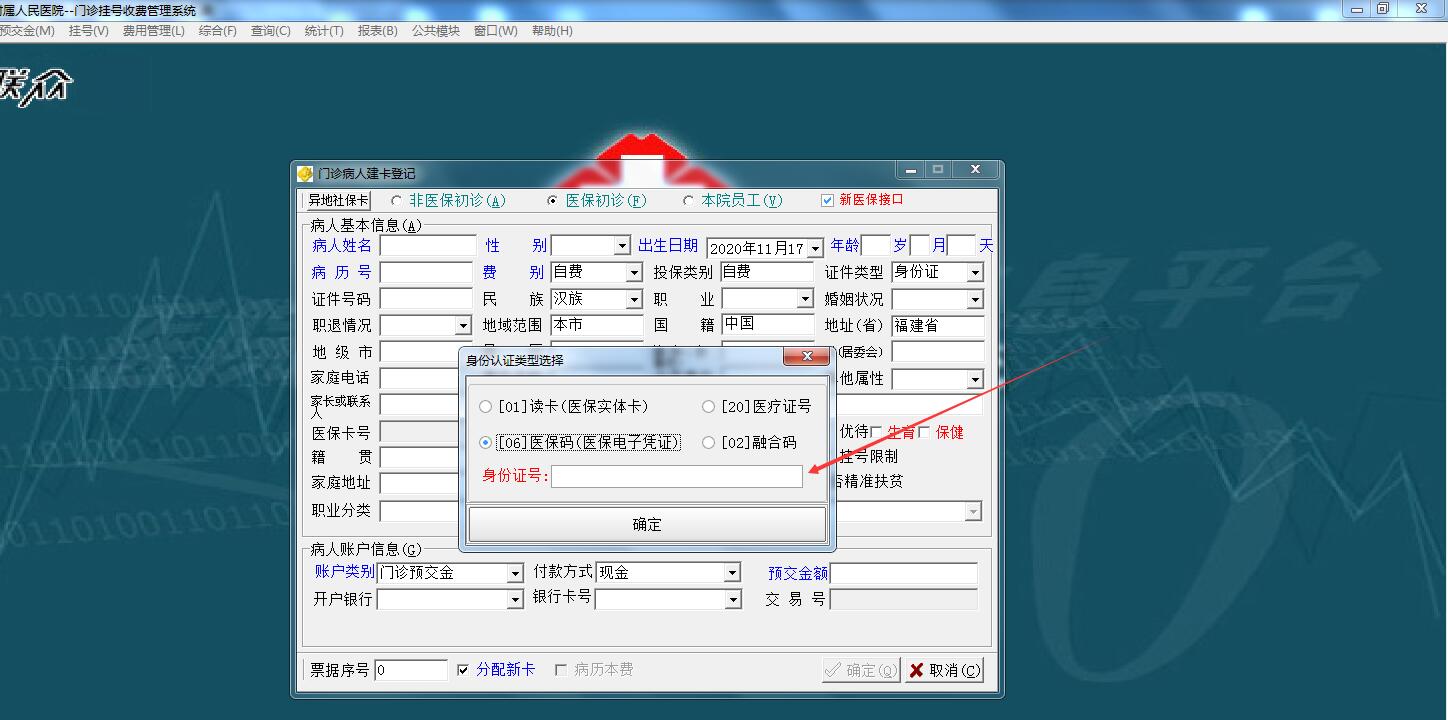Open the 查询(C) menu

coord(270,31)
